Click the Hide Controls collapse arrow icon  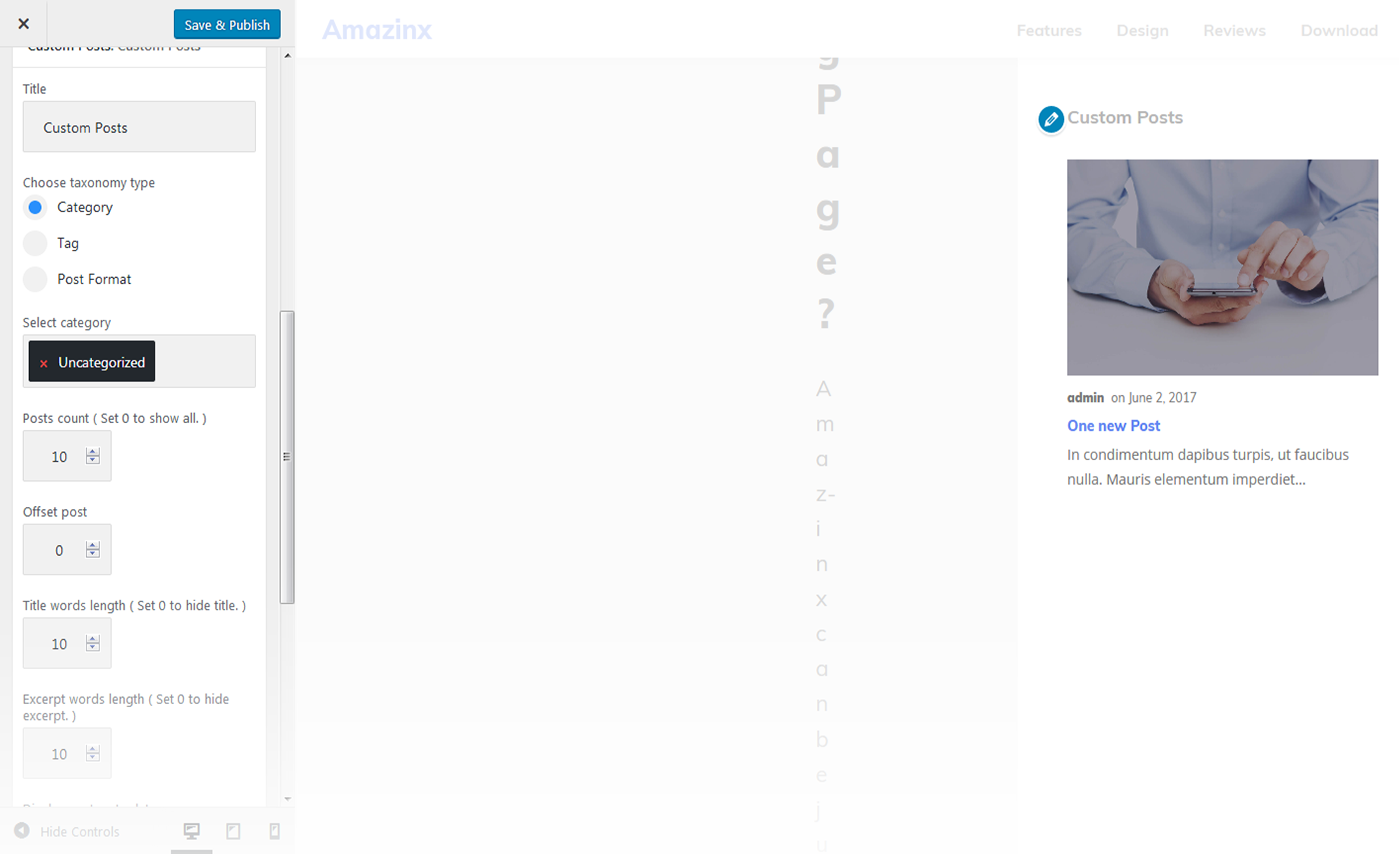(21, 831)
